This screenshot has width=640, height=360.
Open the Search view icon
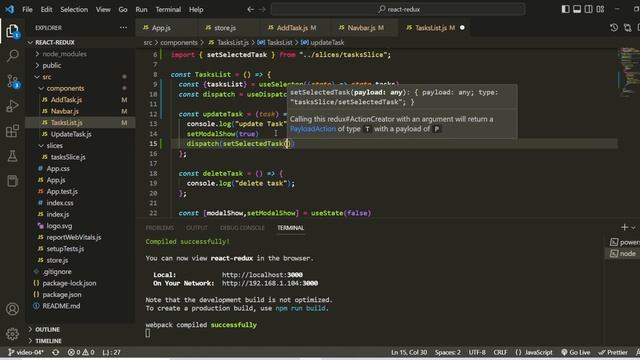pyautogui.click(x=13, y=55)
